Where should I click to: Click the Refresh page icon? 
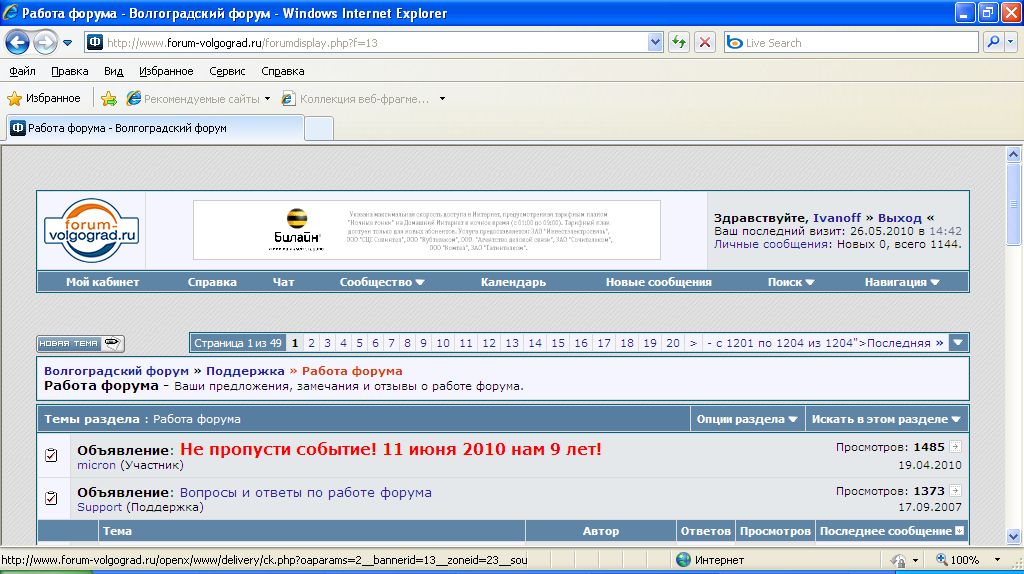click(679, 42)
